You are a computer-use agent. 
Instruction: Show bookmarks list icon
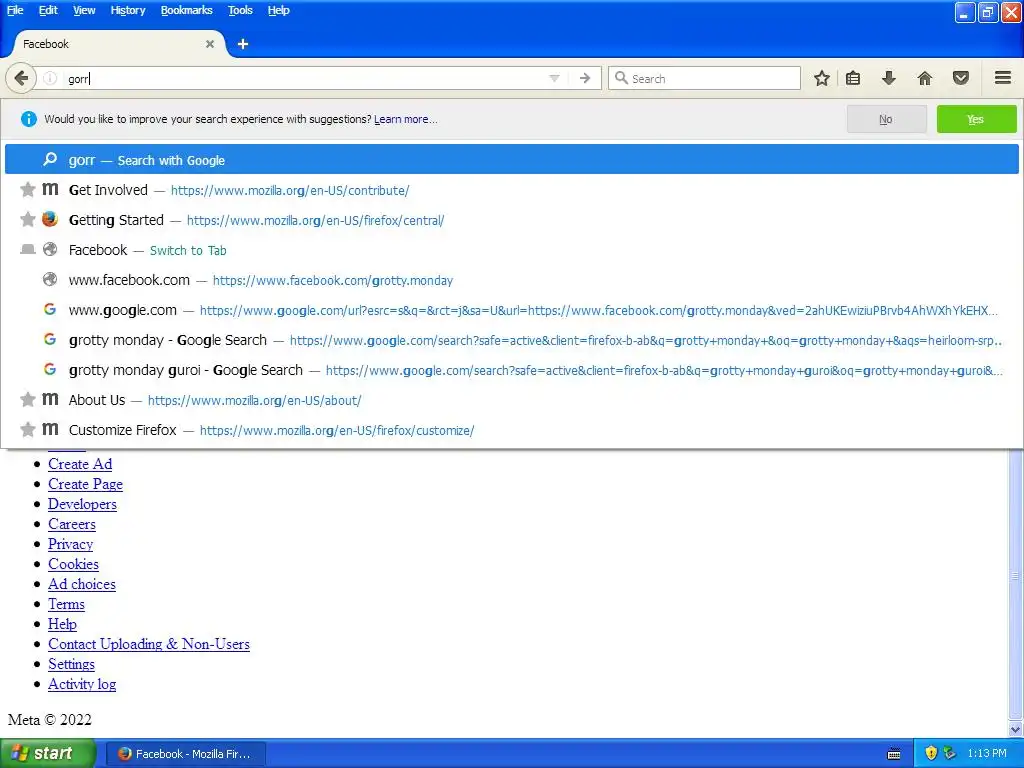[x=853, y=78]
